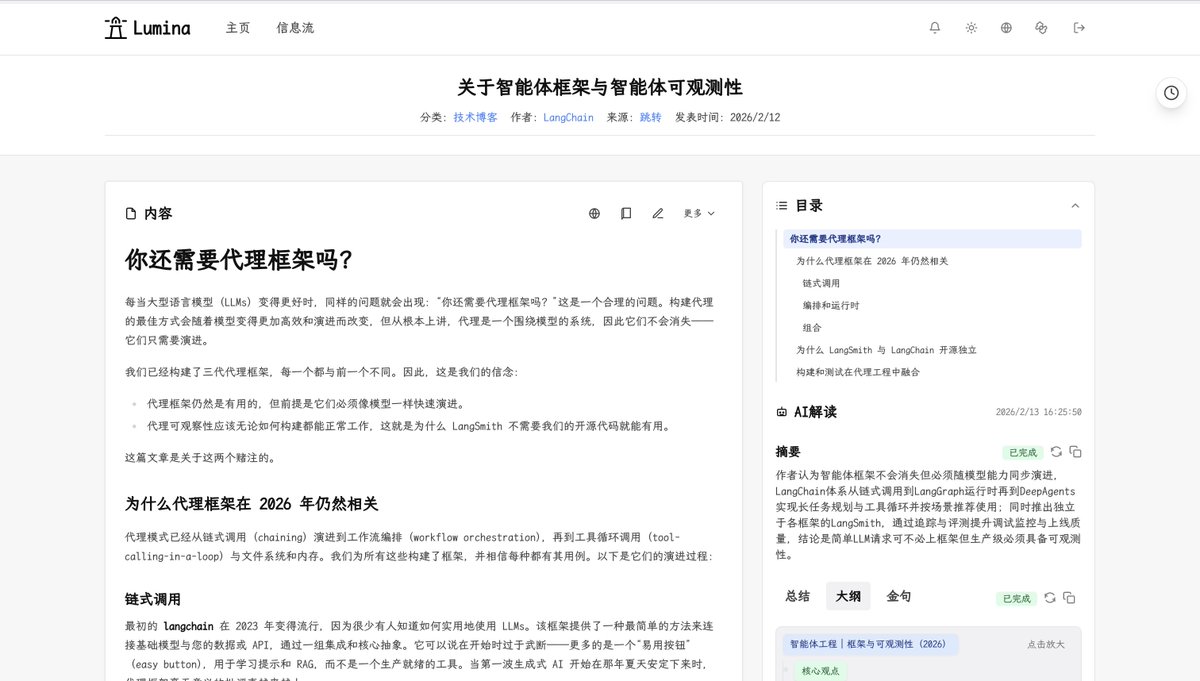Click the AI解读 robot icon

click(782, 412)
